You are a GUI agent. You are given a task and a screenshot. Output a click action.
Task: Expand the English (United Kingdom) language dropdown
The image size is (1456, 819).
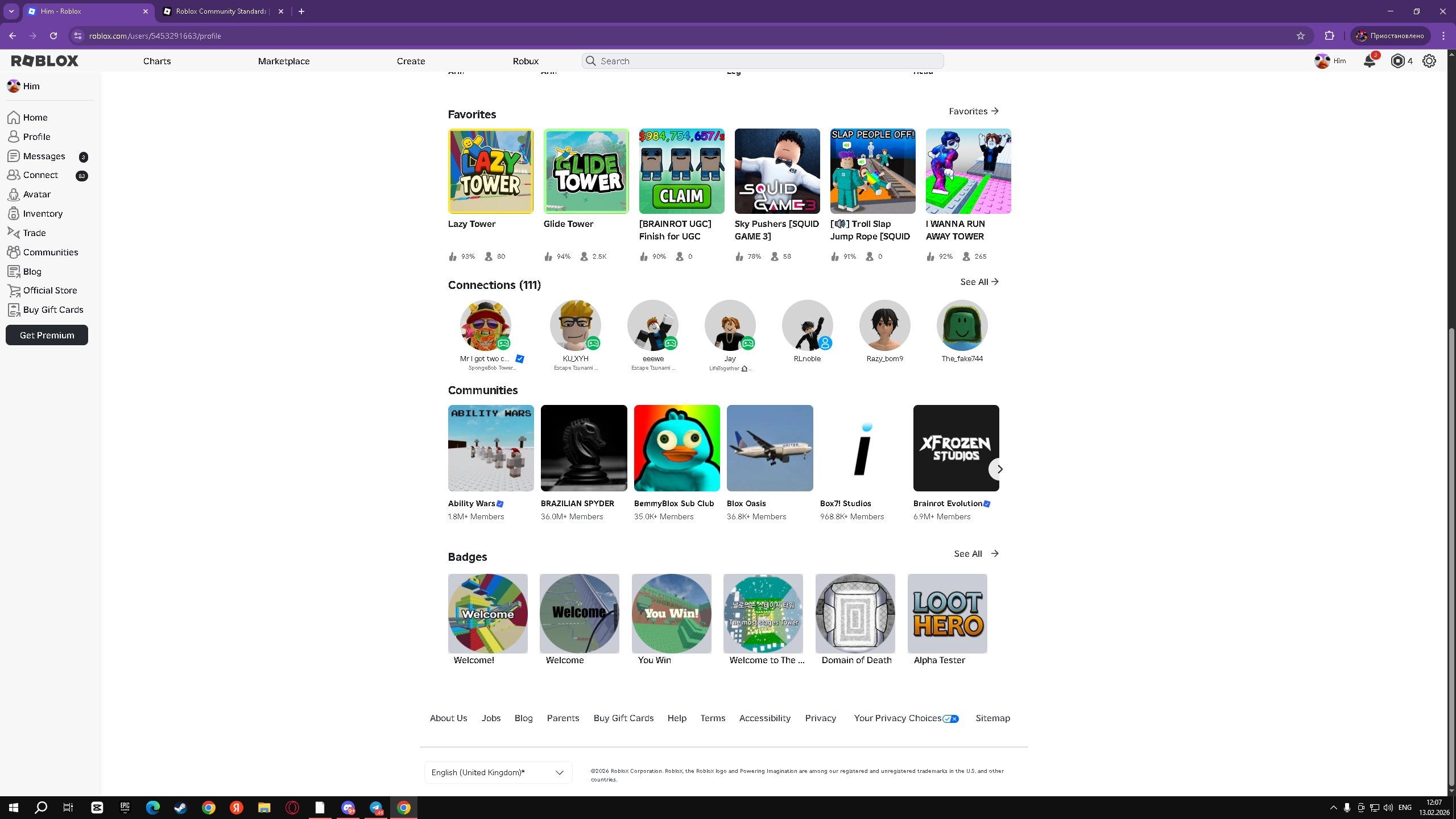[498, 772]
